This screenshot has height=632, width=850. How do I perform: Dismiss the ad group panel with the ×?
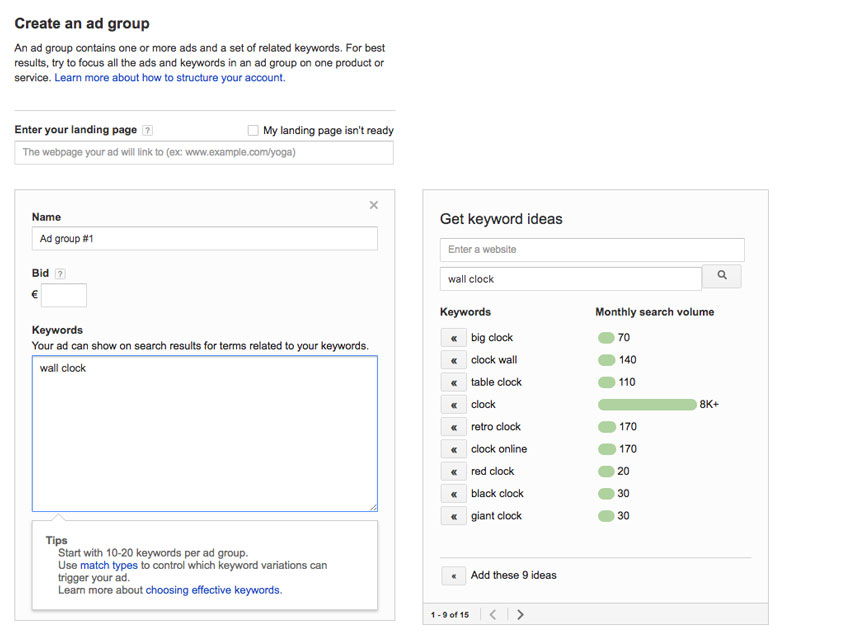click(373, 205)
